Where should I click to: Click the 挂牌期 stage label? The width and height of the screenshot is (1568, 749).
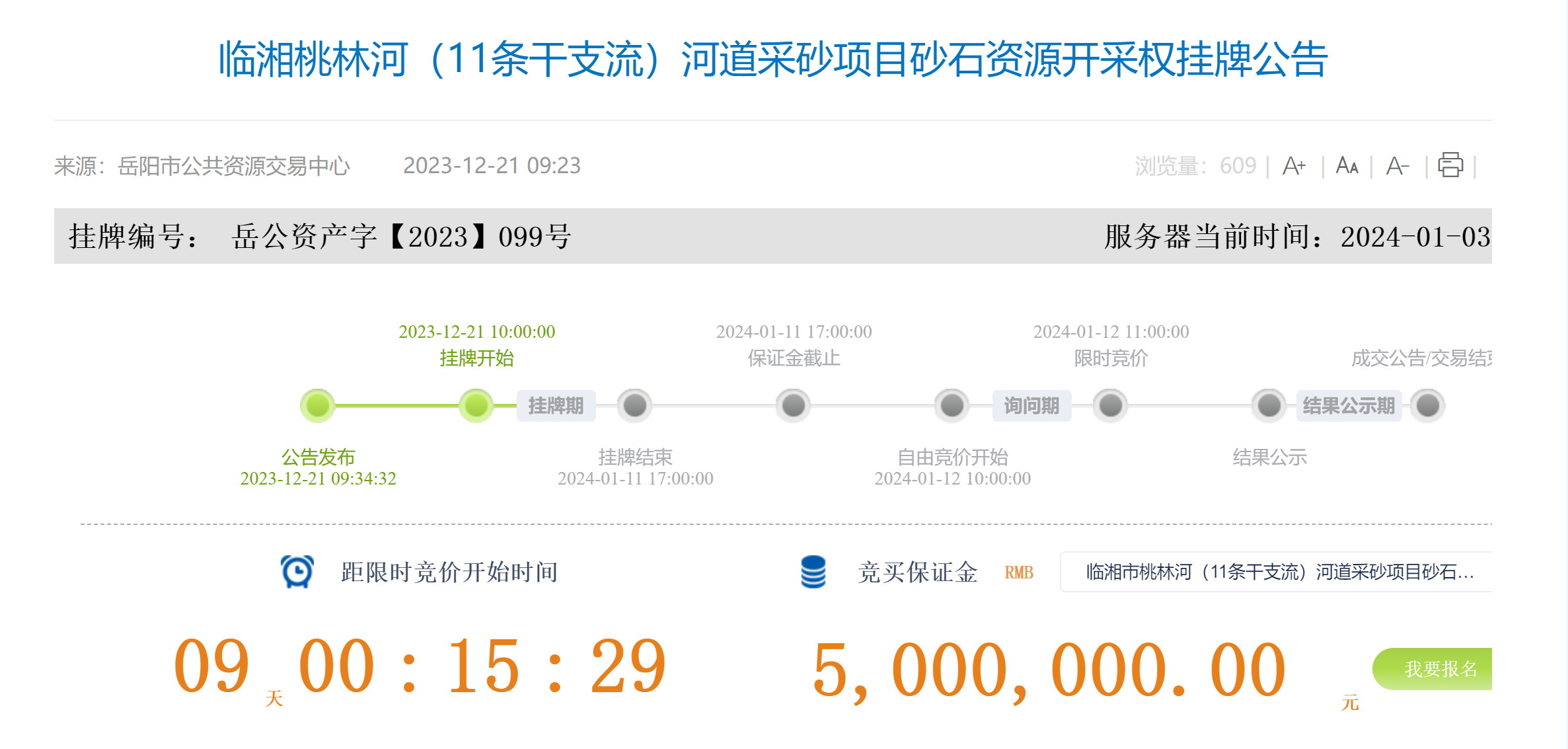[556, 405]
